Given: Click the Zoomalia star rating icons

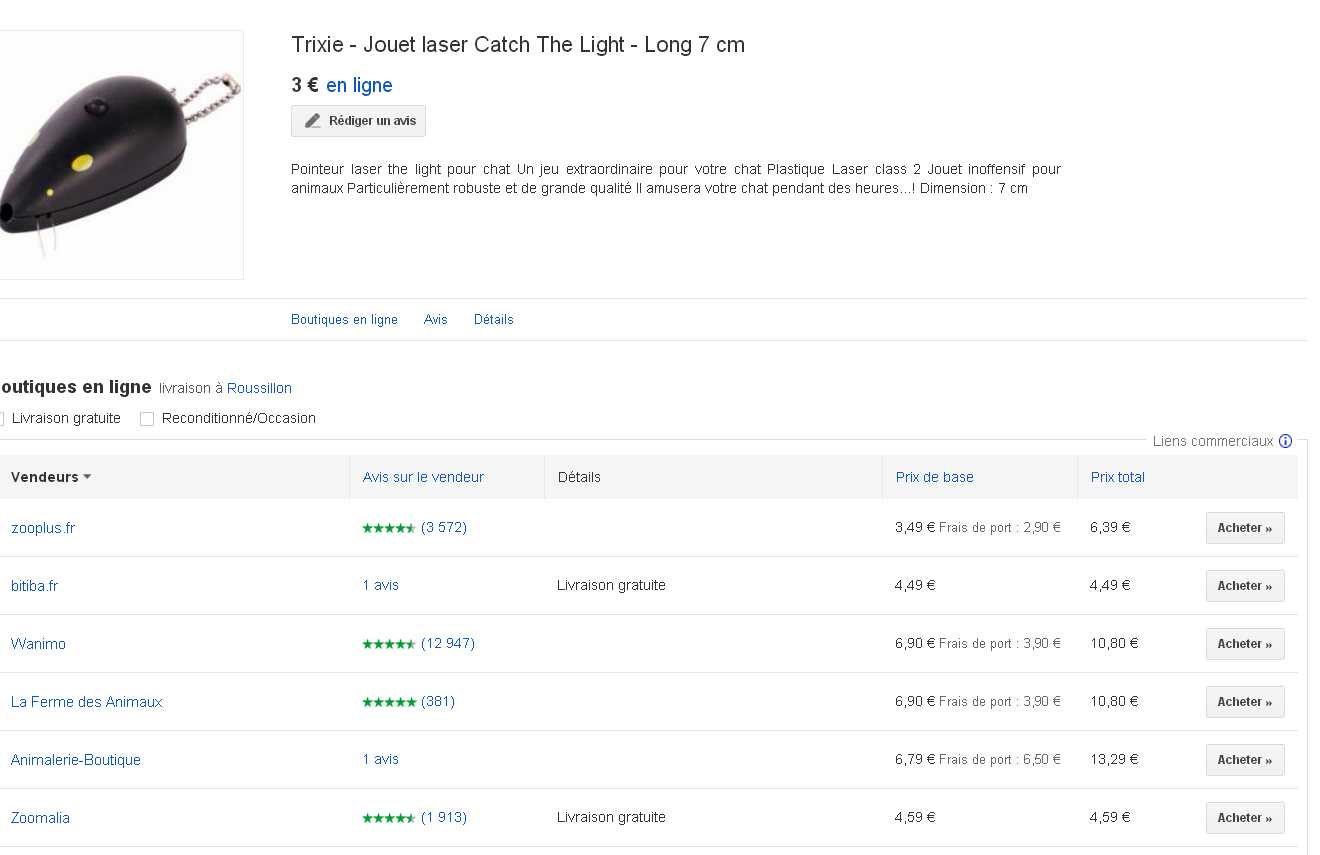Looking at the screenshot, I should (389, 818).
